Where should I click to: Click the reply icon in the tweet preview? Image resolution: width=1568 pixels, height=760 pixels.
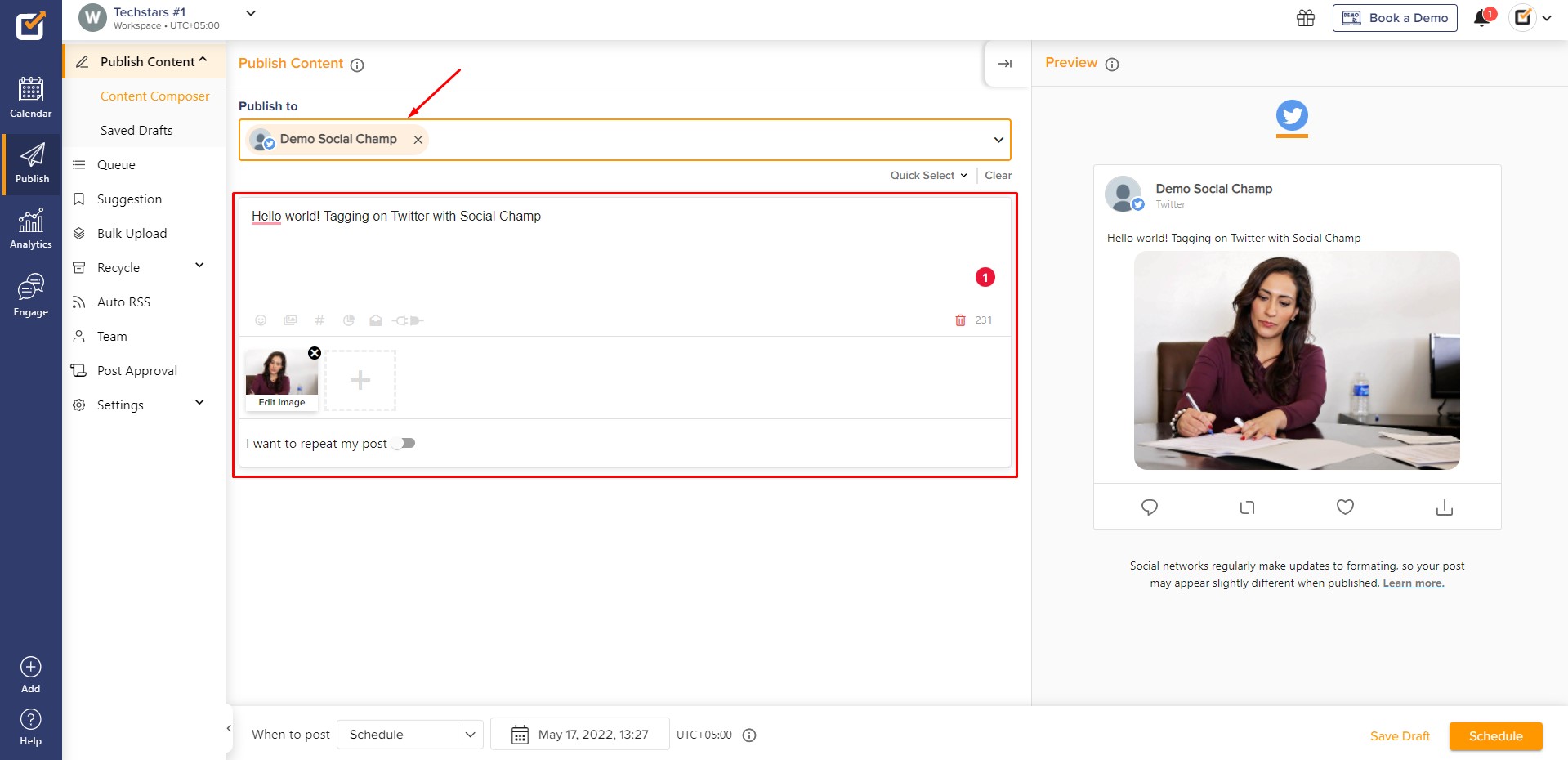point(1150,507)
